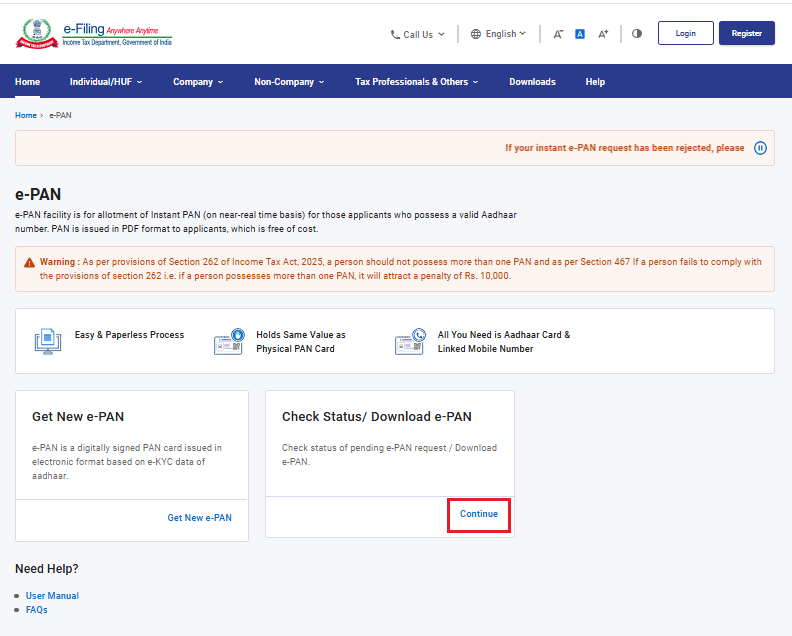Image resolution: width=792 pixels, height=636 pixels.
Task: Click the phone icon beside Call Us
Action: tap(395, 34)
